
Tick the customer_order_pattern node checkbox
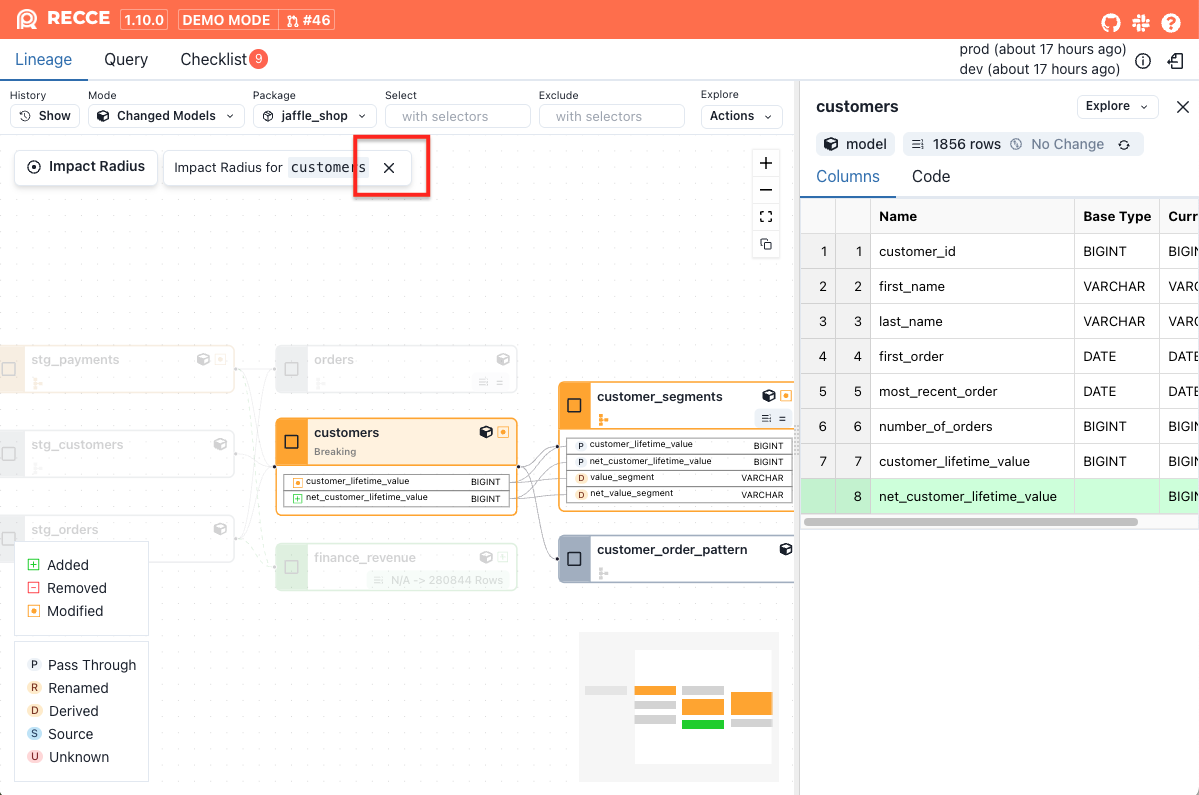pos(574,559)
